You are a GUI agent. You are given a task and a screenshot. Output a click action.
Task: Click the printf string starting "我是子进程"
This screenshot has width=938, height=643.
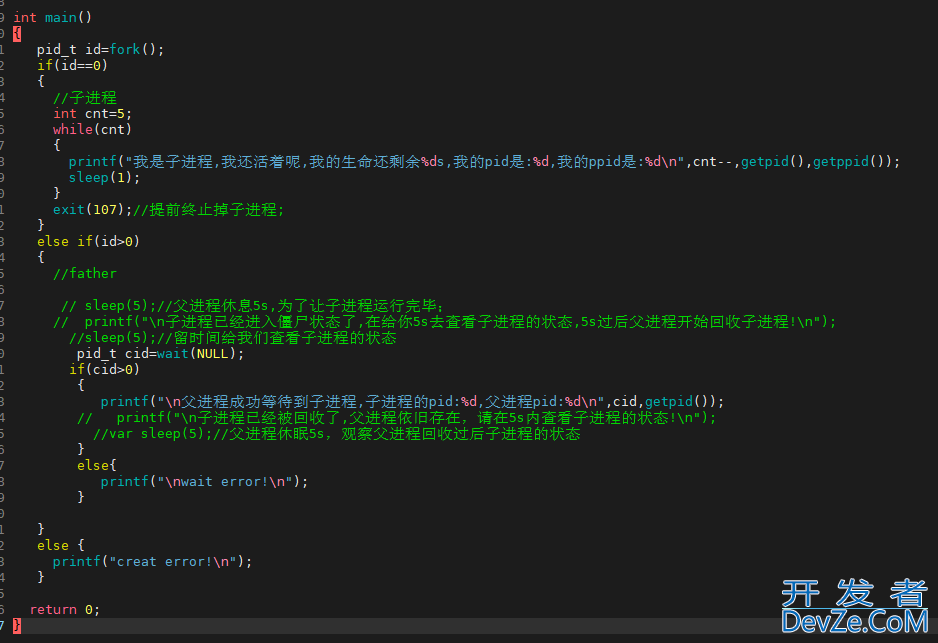pos(404,161)
